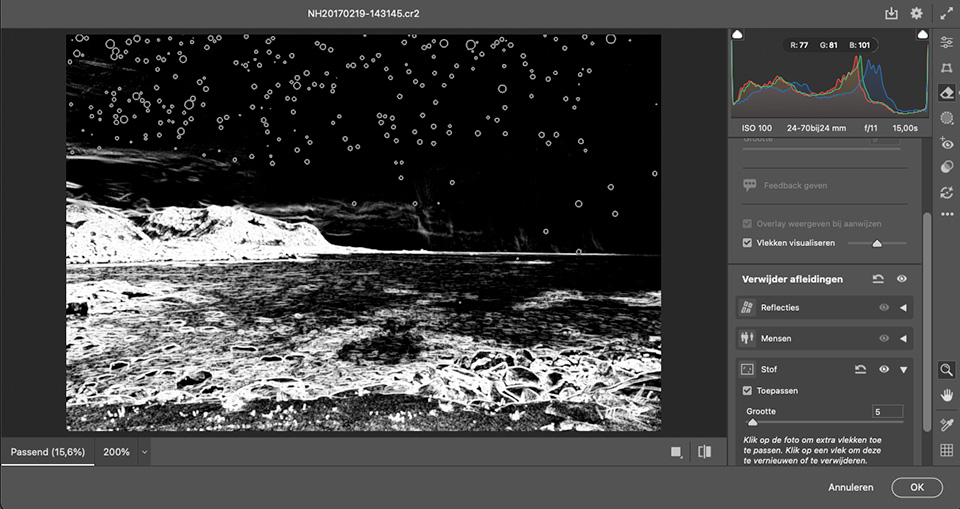The width and height of the screenshot is (960, 509).
Task: Select the Hand pan tool
Action: pos(946,395)
